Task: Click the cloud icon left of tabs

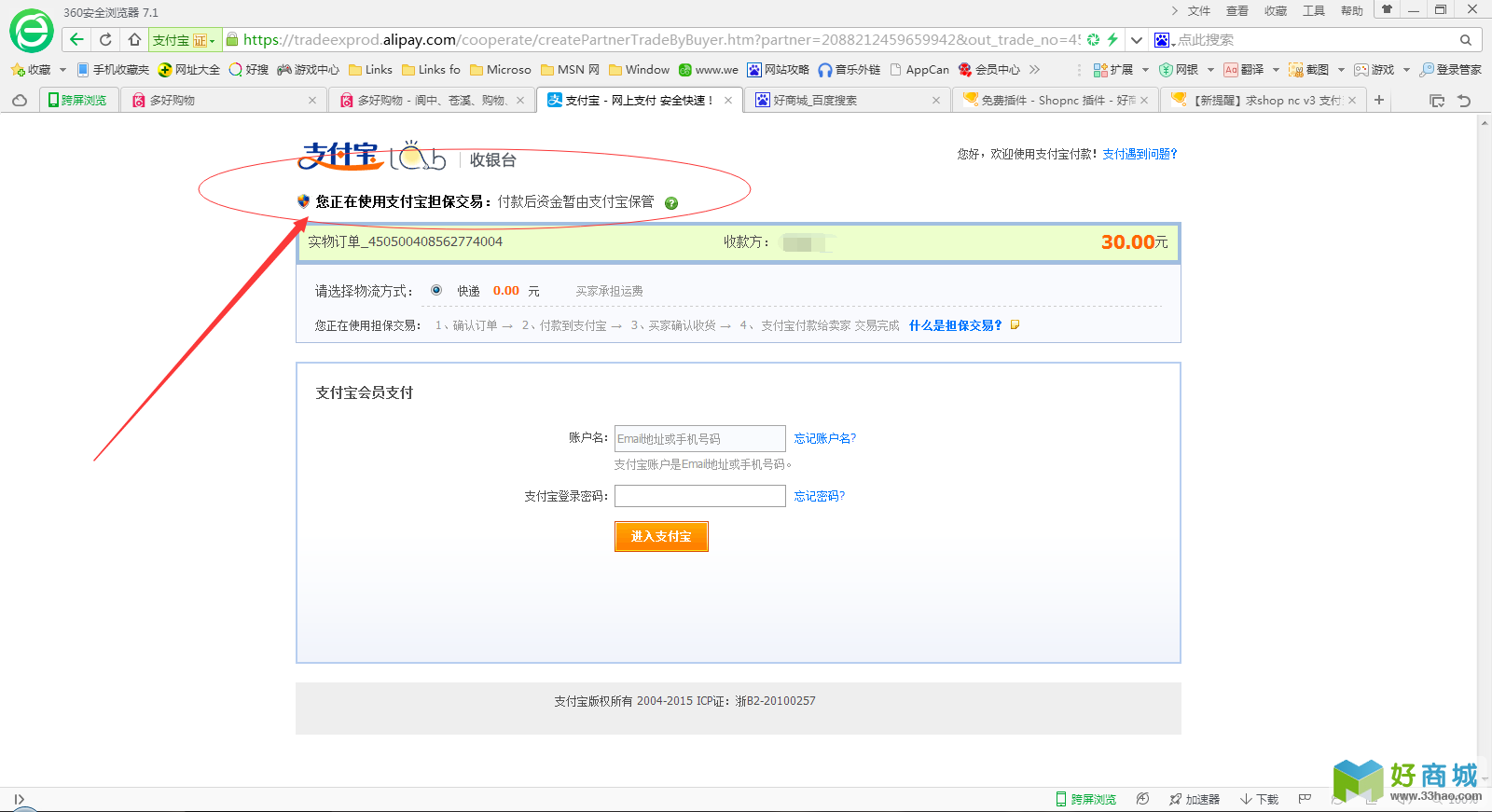Action: click(20, 100)
